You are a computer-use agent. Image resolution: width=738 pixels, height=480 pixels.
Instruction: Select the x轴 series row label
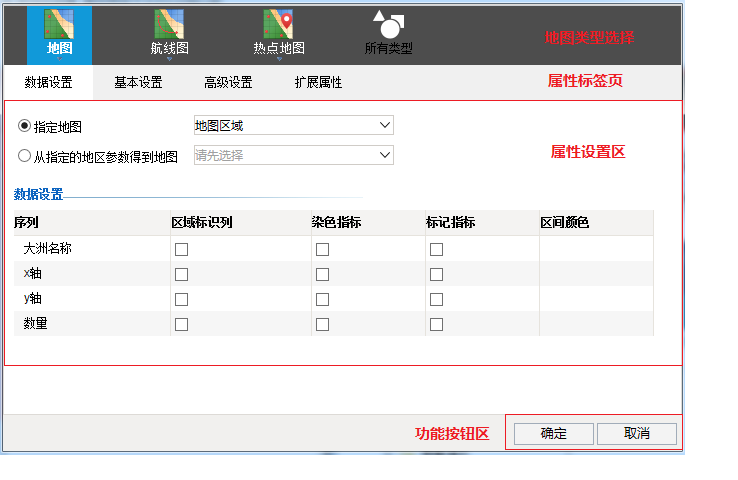[x=32, y=273]
